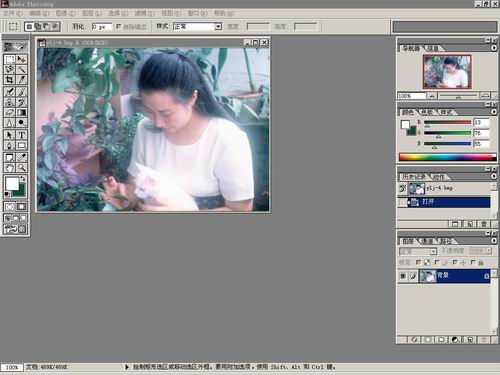Image resolution: width=500 pixels, height=375 pixels.
Task: Select the Hand tool
Action: [9, 168]
